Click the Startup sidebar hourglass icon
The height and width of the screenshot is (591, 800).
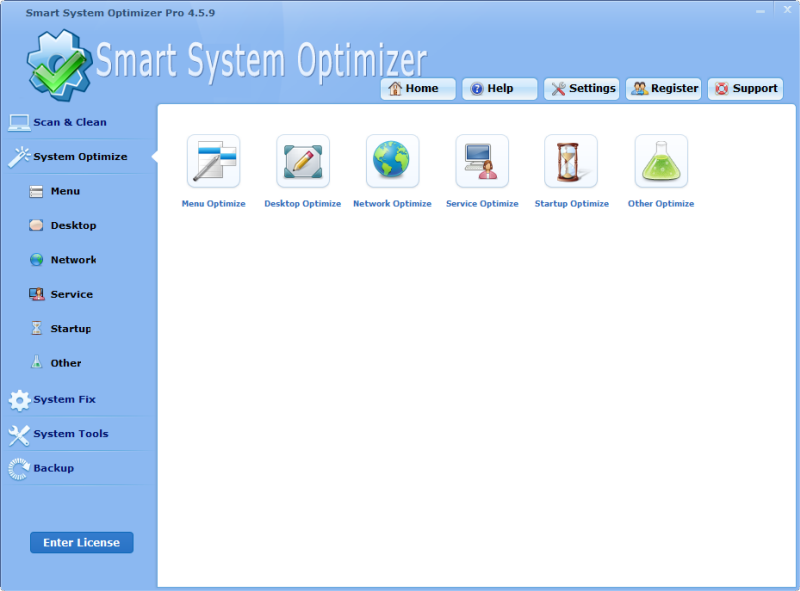point(37,328)
